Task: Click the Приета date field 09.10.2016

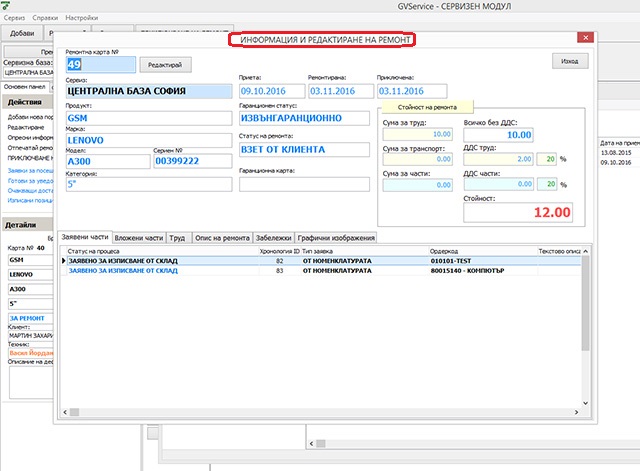Action: point(272,91)
